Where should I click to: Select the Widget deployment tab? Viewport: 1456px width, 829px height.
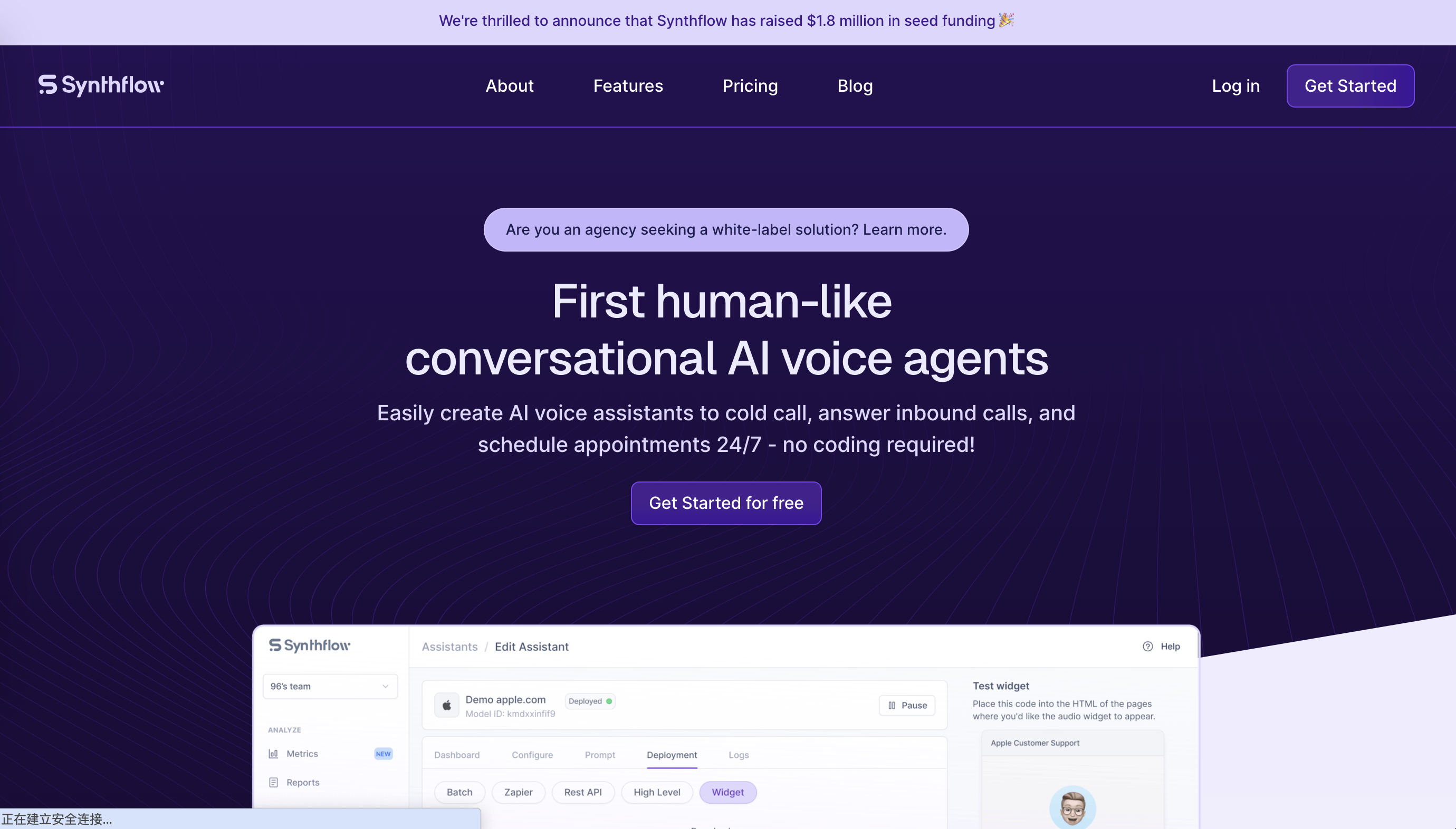(727, 791)
